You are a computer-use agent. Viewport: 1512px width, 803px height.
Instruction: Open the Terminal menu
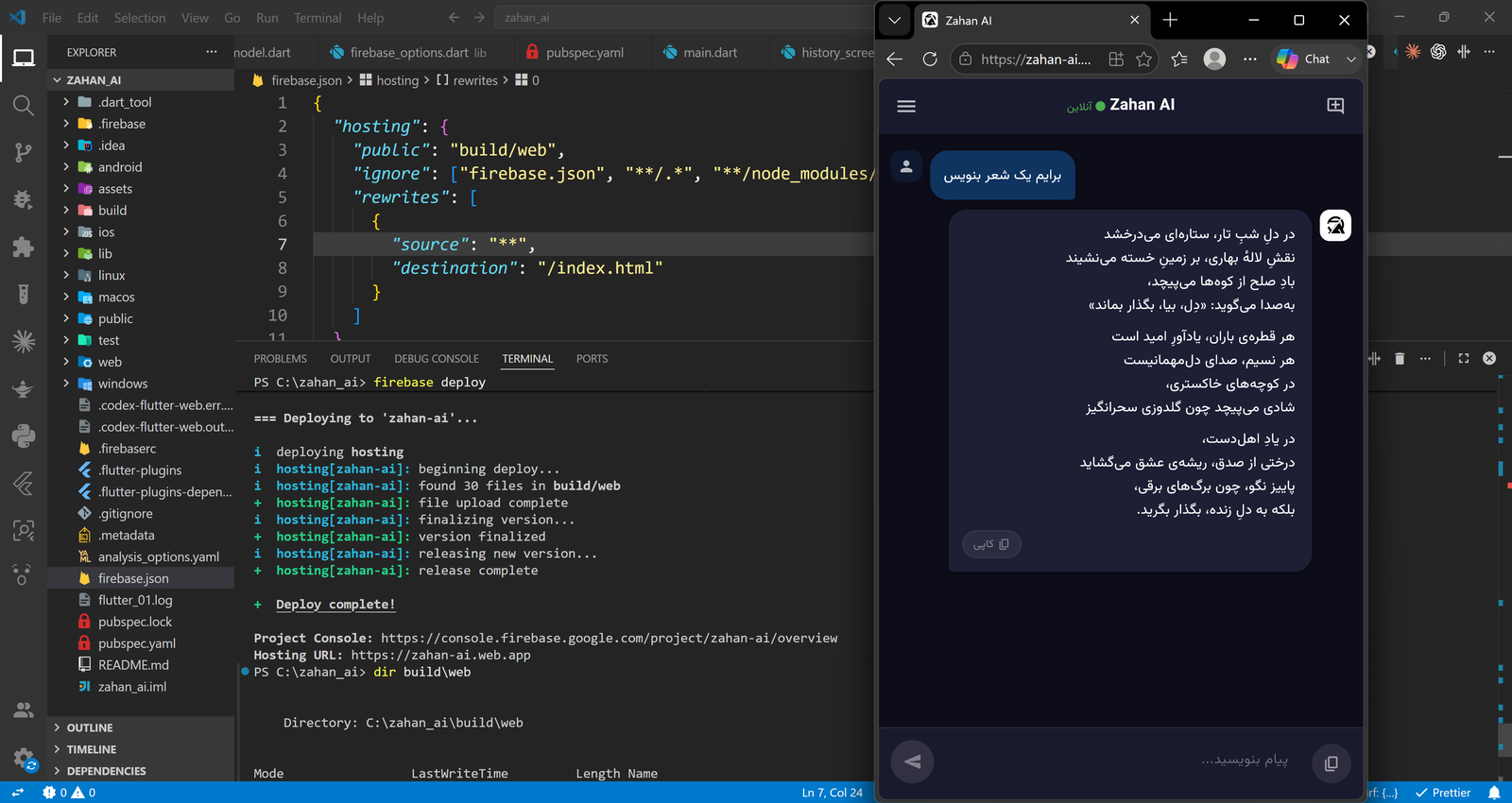tap(318, 18)
